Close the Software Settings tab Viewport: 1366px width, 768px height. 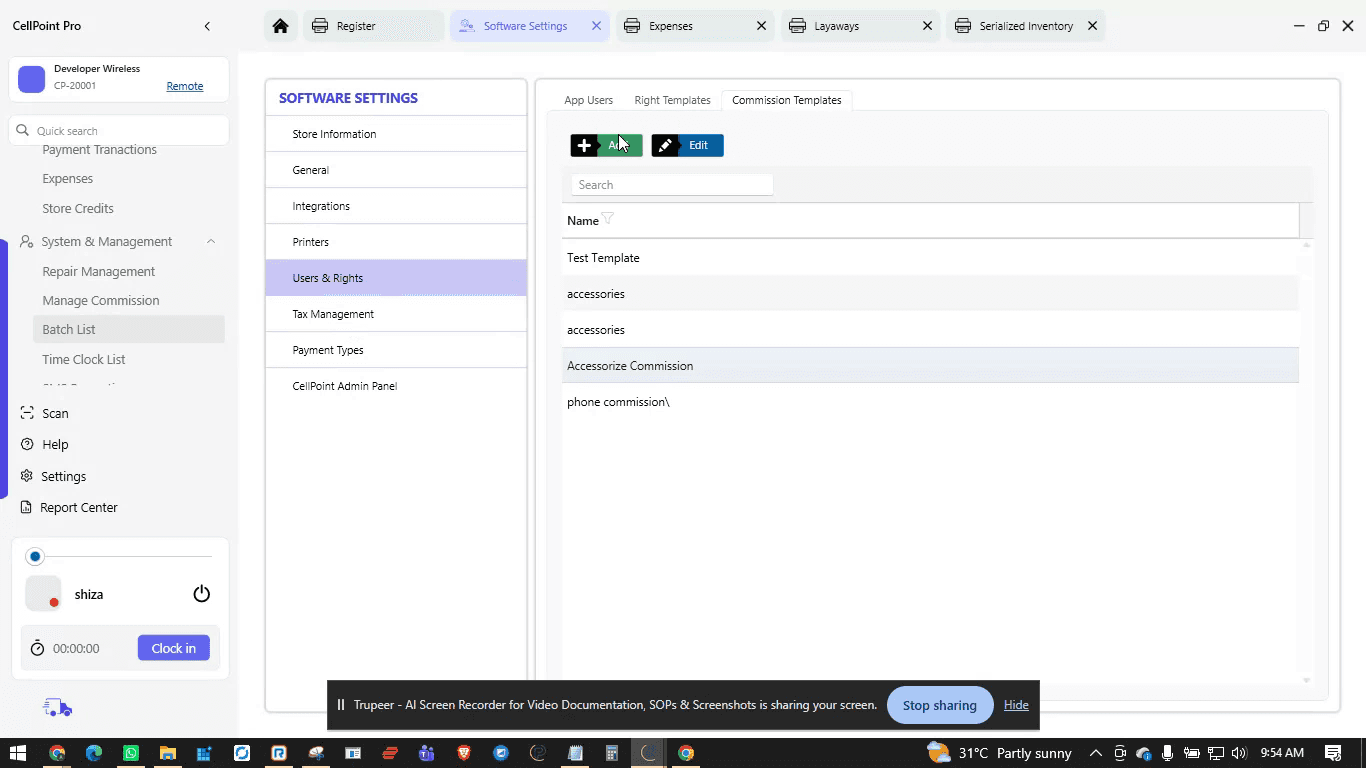596,26
